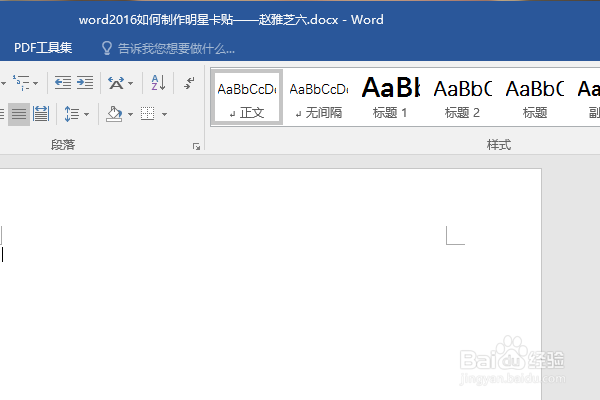600x400 pixels.
Task: Open the borders dropdown arrow
Action: coord(165,114)
